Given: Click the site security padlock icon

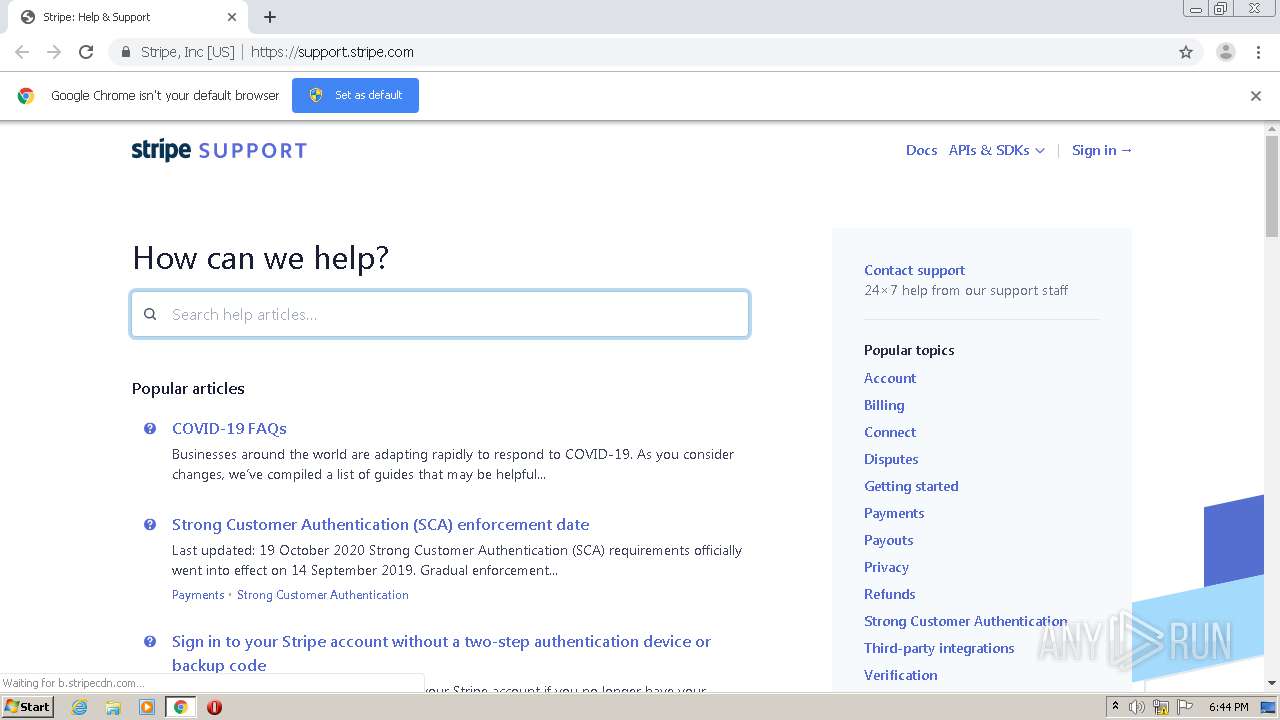Looking at the screenshot, I should coord(125,52).
